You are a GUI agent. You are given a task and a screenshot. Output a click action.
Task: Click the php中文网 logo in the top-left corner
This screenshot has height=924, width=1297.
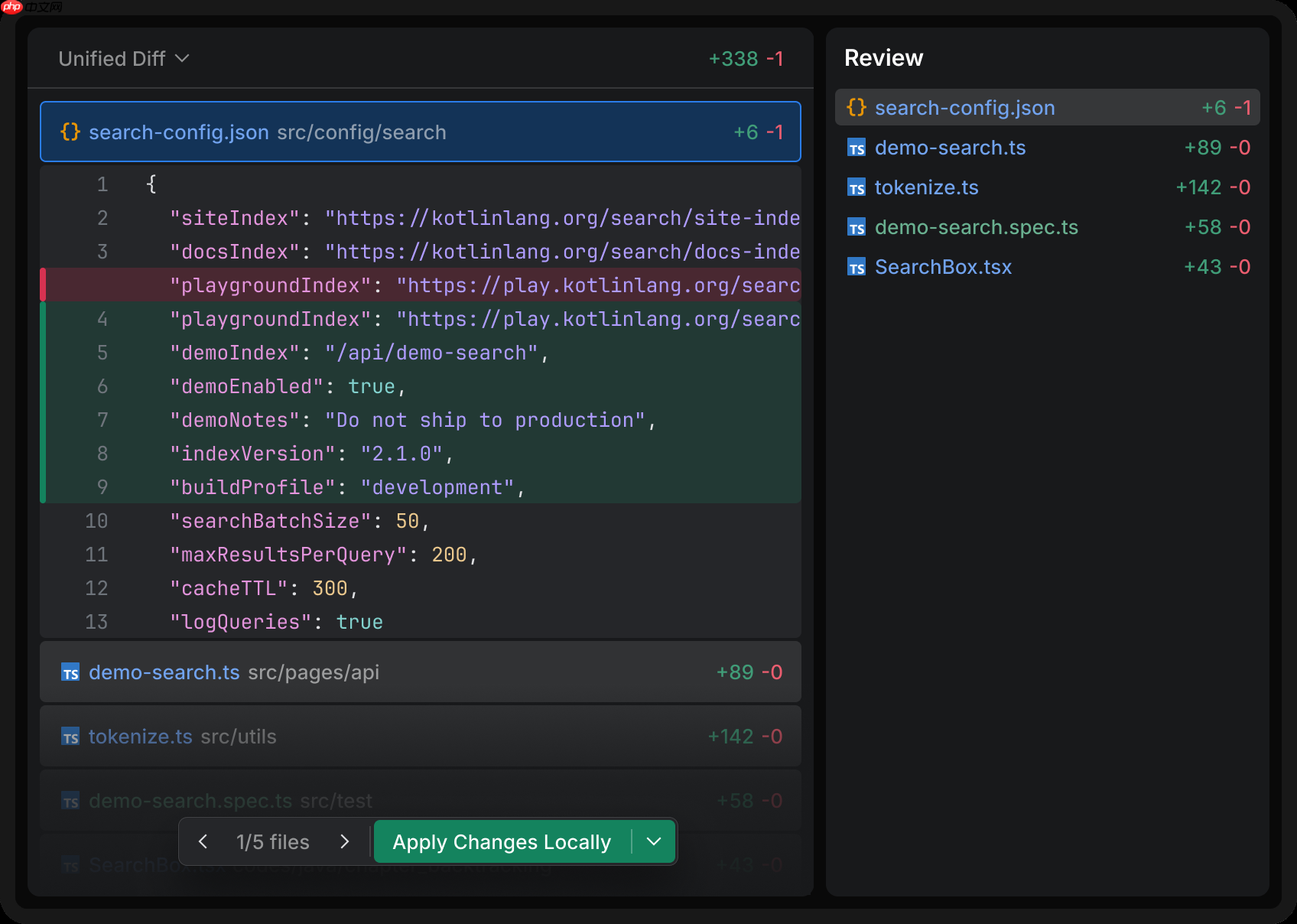coord(31,8)
